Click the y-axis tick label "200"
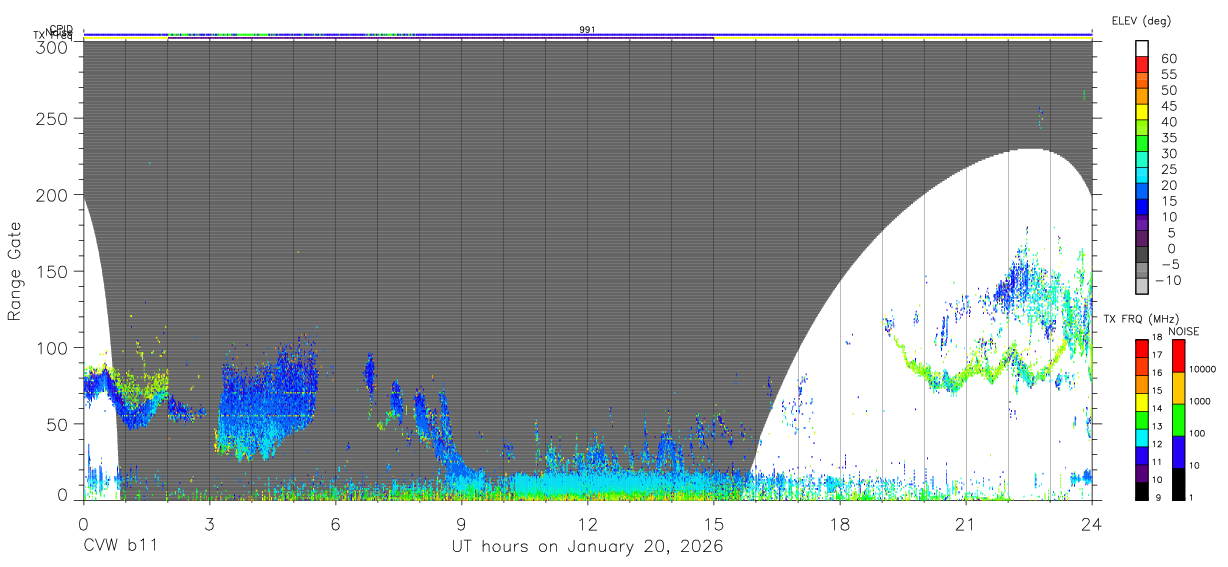The image size is (1228, 567). pyautogui.click(x=54, y=195)
